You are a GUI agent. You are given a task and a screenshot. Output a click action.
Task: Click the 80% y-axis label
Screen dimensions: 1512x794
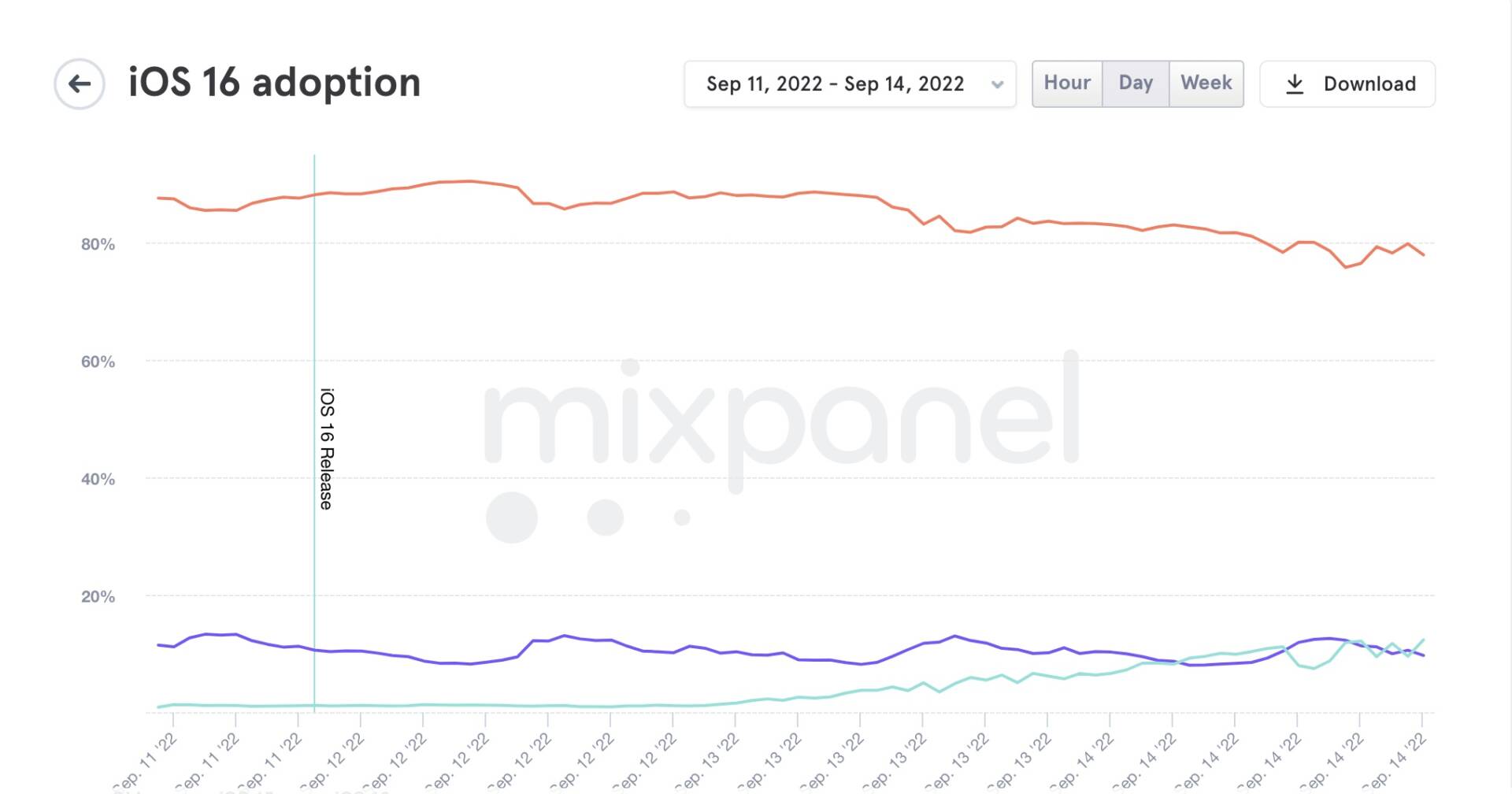[x=98, y=244]
